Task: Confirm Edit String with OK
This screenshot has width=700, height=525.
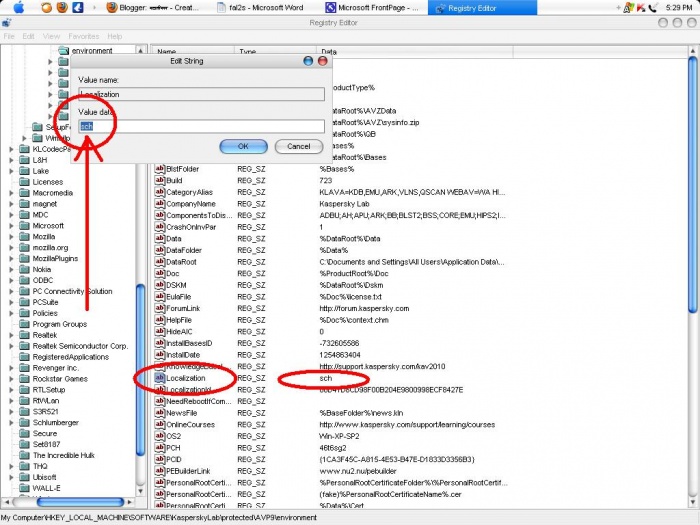Action: click(x=243, y=146)
